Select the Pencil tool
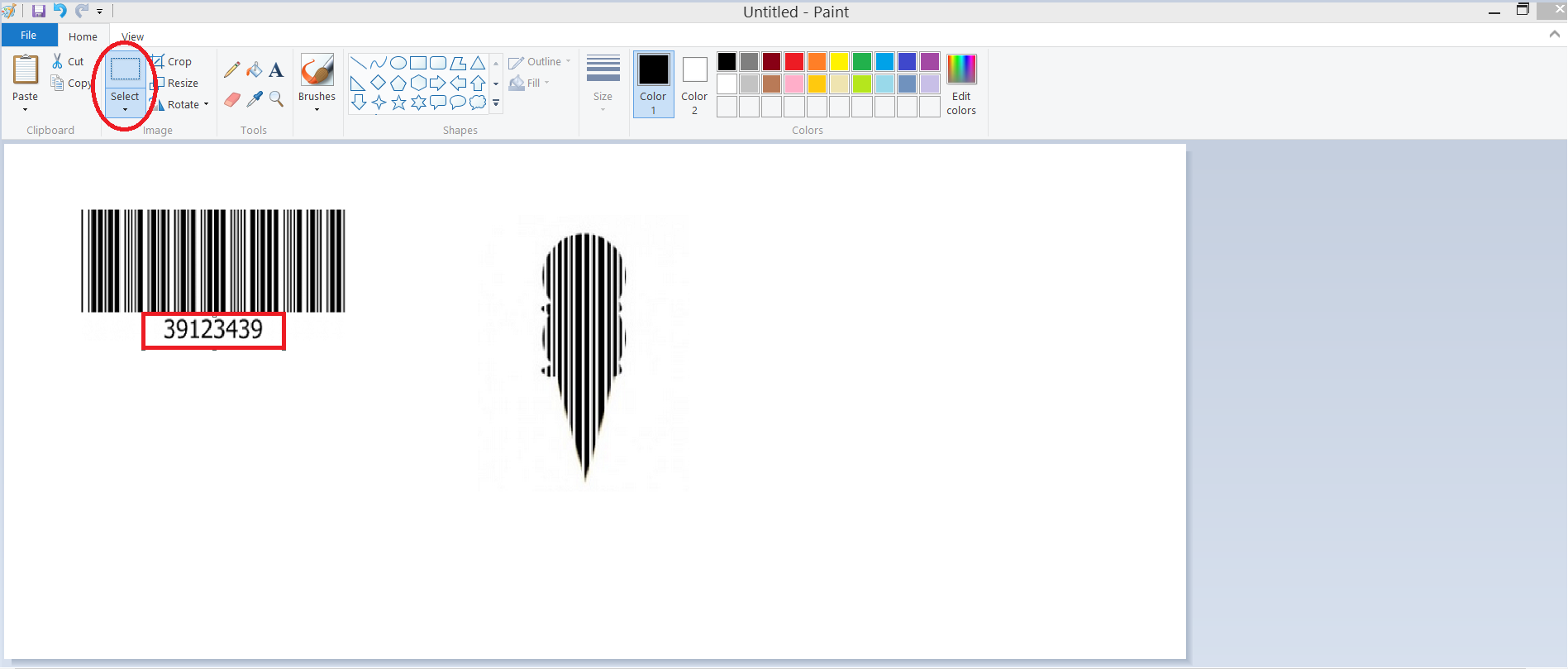 click(232, 70)
